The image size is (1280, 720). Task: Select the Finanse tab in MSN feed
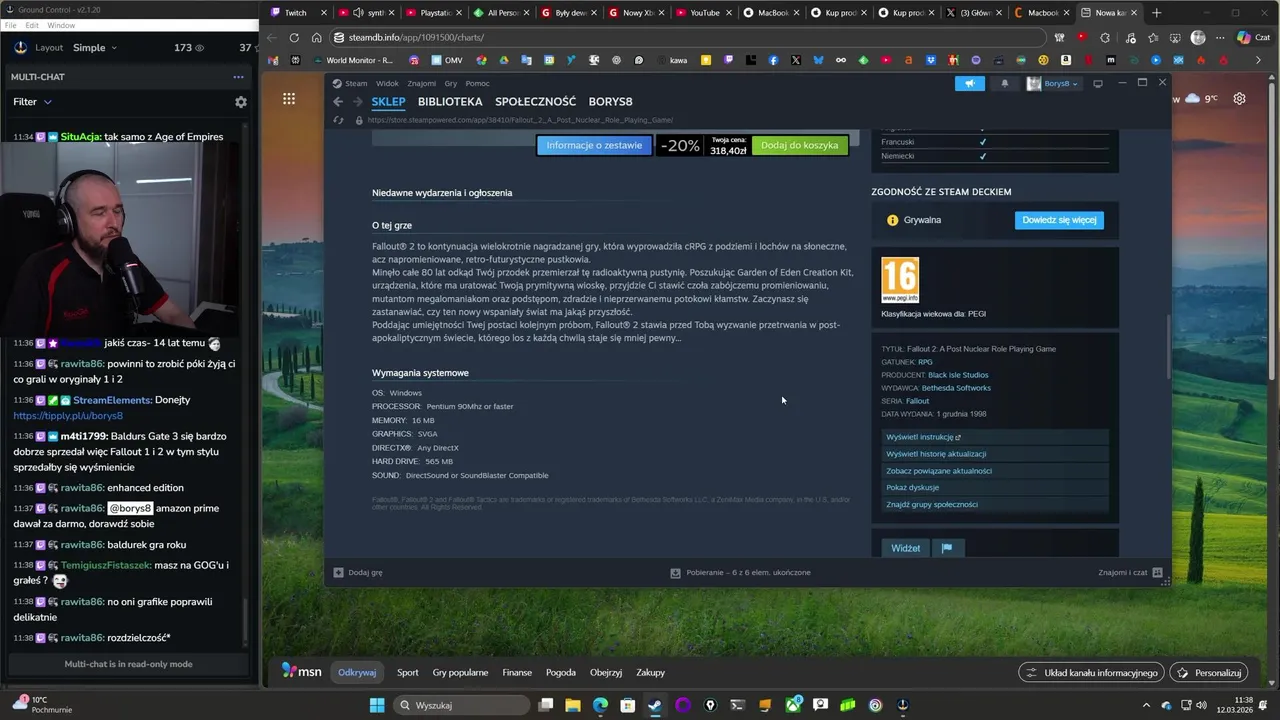click(517, 673)
